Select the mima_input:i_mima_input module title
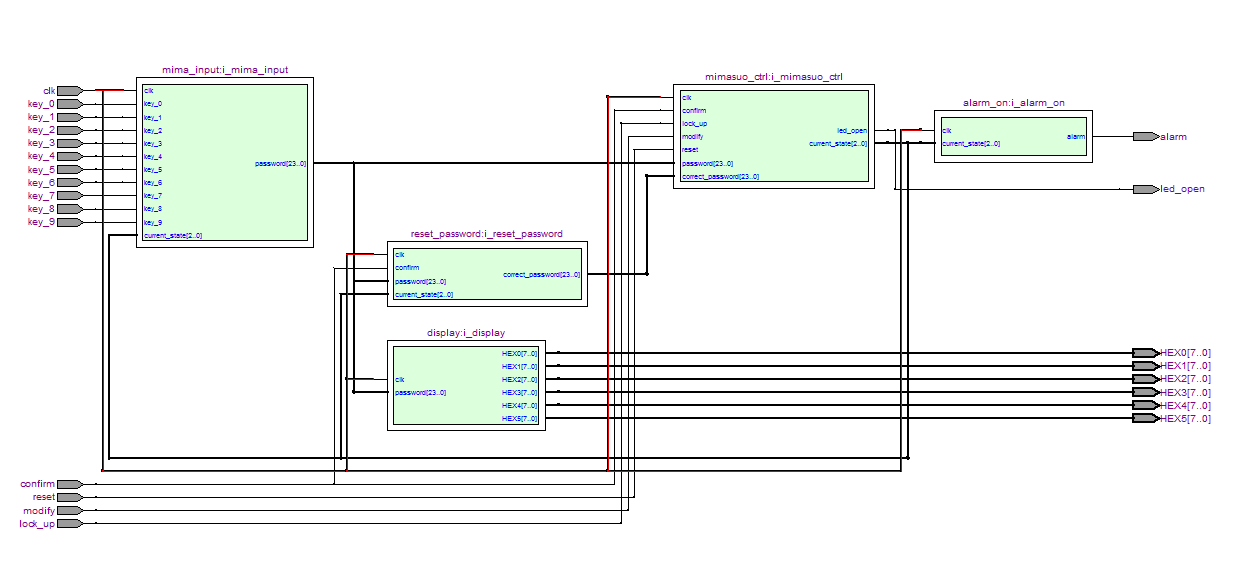1255x575 pixels. [225, 70]
